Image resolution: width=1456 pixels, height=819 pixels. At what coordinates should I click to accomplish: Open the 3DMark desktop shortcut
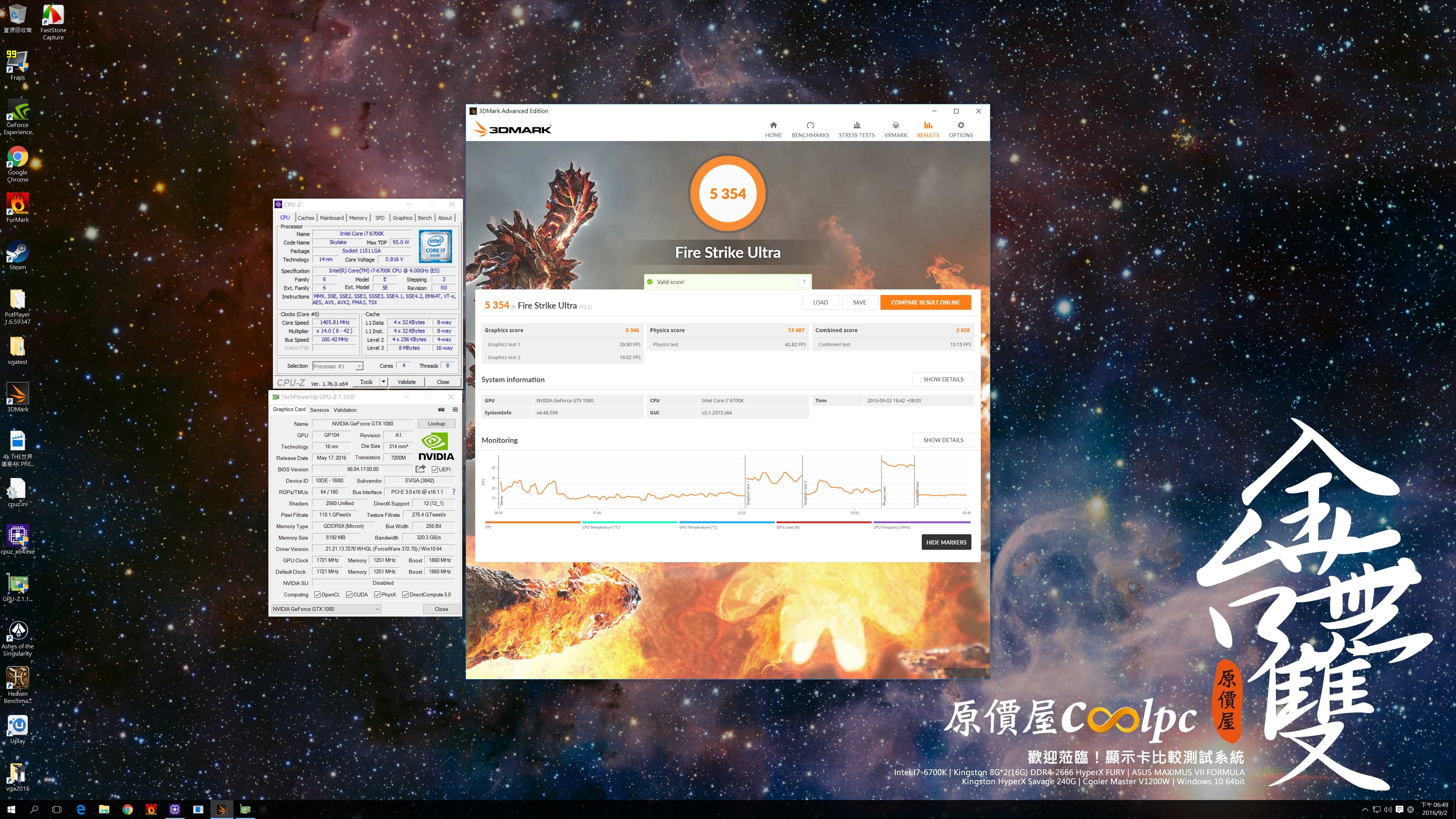(x=17, y=397)
